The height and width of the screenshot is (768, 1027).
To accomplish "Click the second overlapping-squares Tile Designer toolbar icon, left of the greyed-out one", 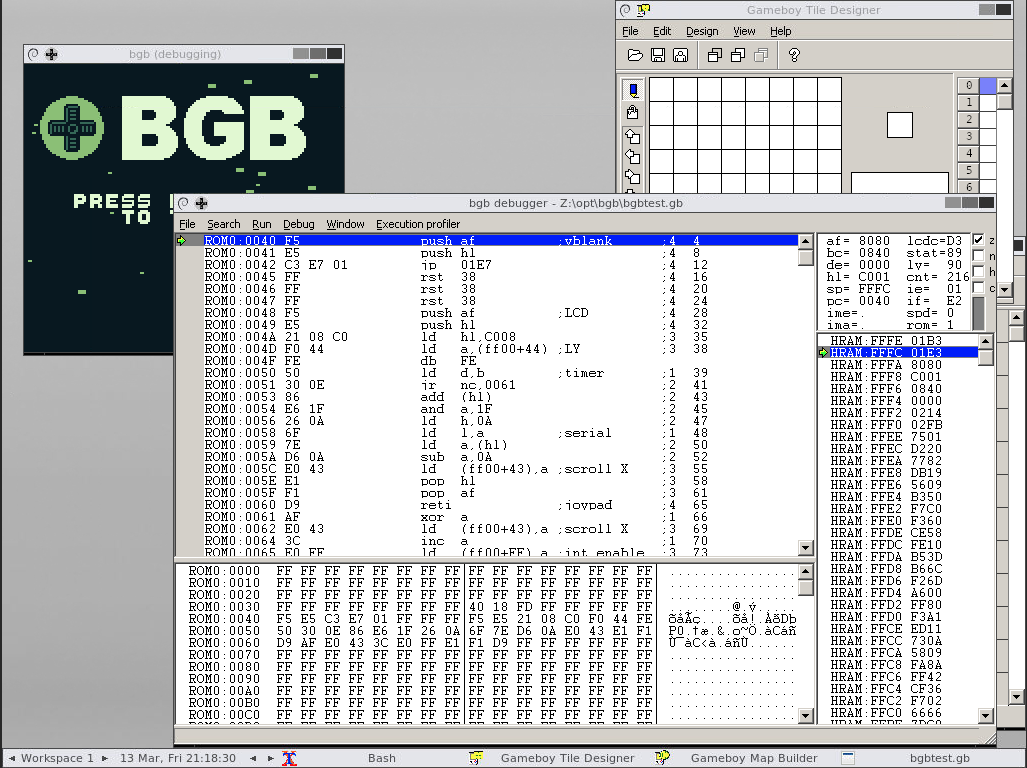I will point(738,56).
